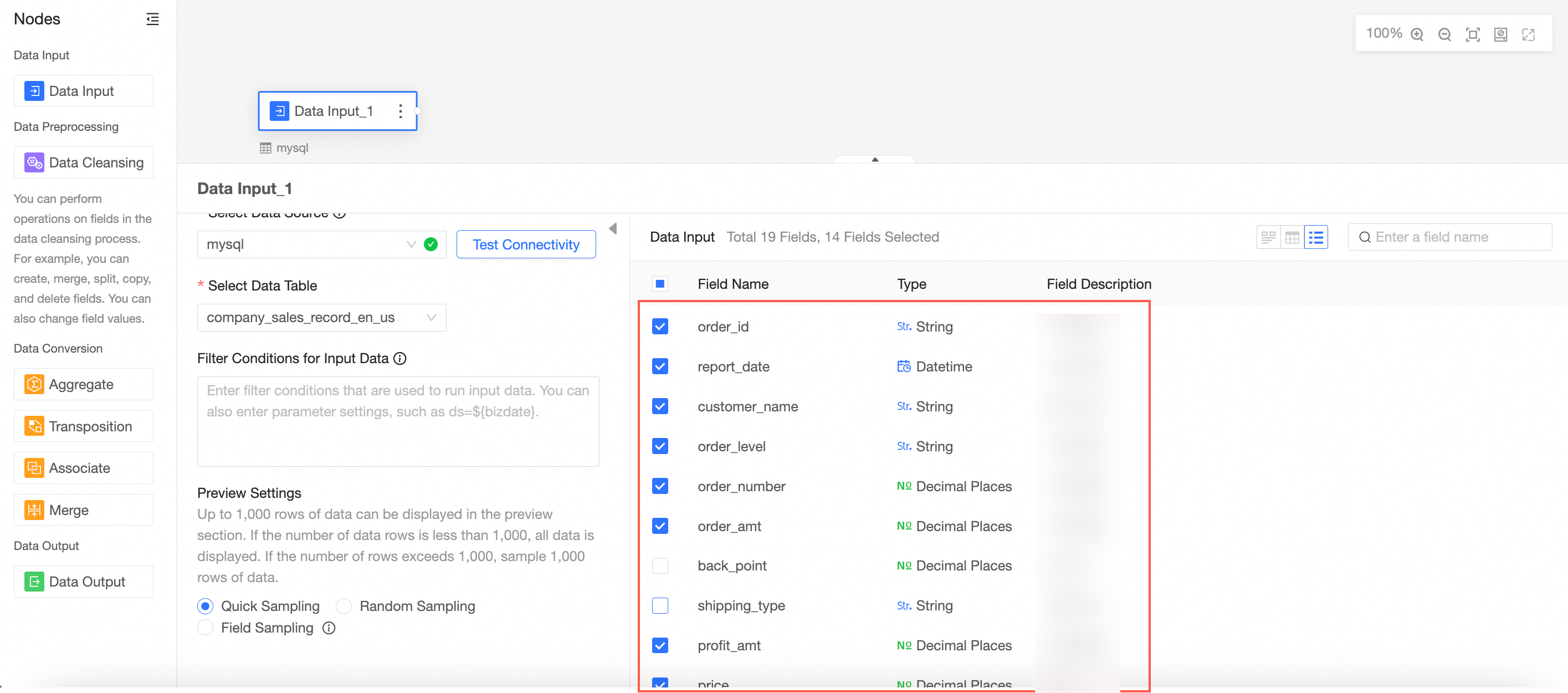Click the fullscreen expand icon

(x=1528, y=34)
